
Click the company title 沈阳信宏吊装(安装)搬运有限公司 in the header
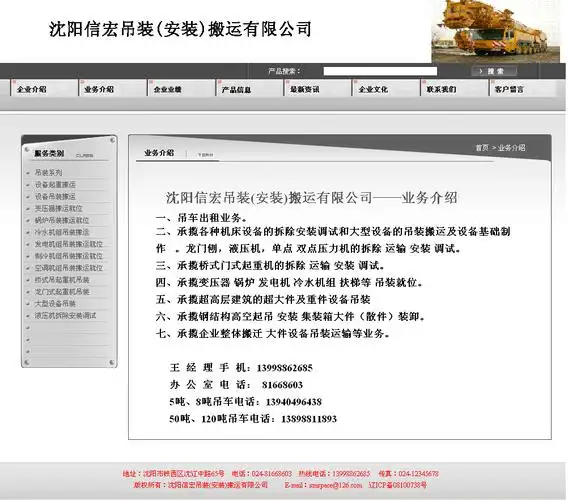[x=180, y=29]
